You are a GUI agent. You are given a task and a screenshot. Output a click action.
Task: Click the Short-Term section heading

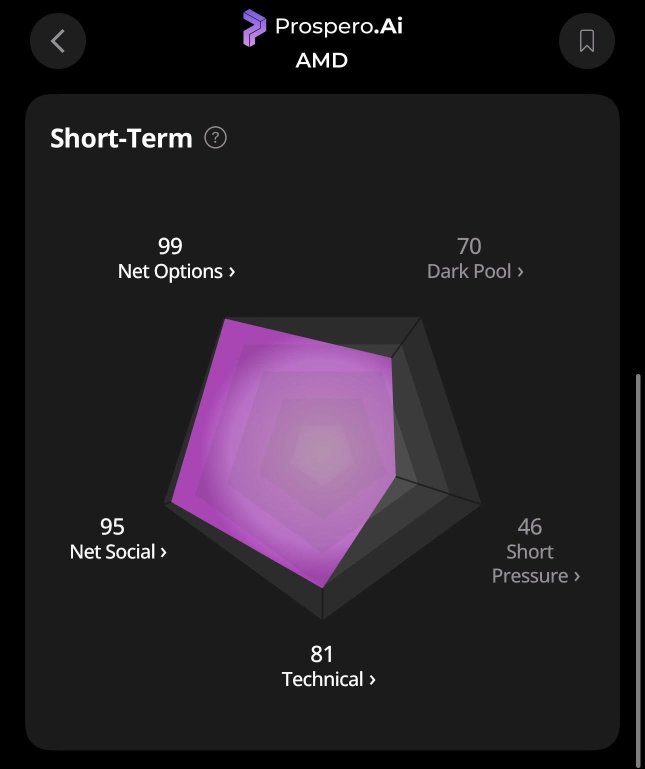point(121,138)
